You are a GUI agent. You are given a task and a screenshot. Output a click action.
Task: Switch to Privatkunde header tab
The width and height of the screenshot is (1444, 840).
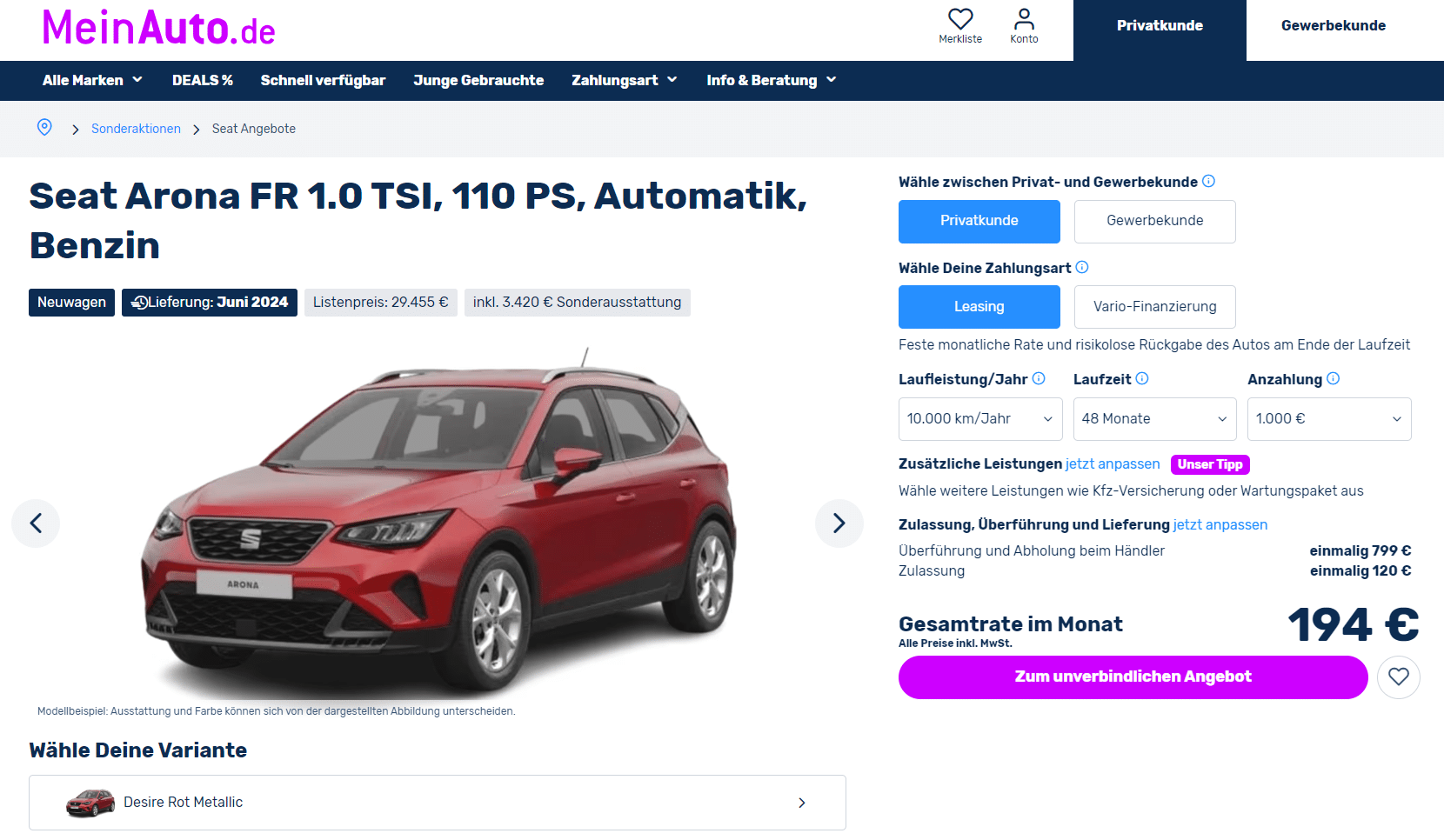1160,30
